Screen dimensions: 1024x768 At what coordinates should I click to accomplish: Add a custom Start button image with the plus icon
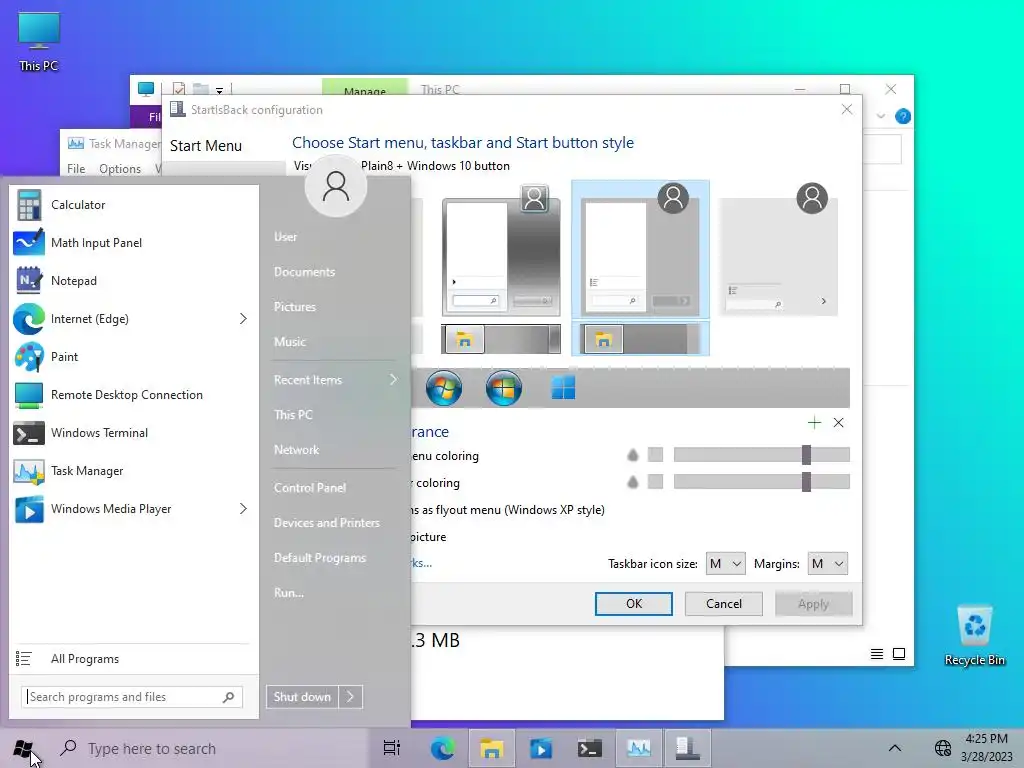point(814,423)
